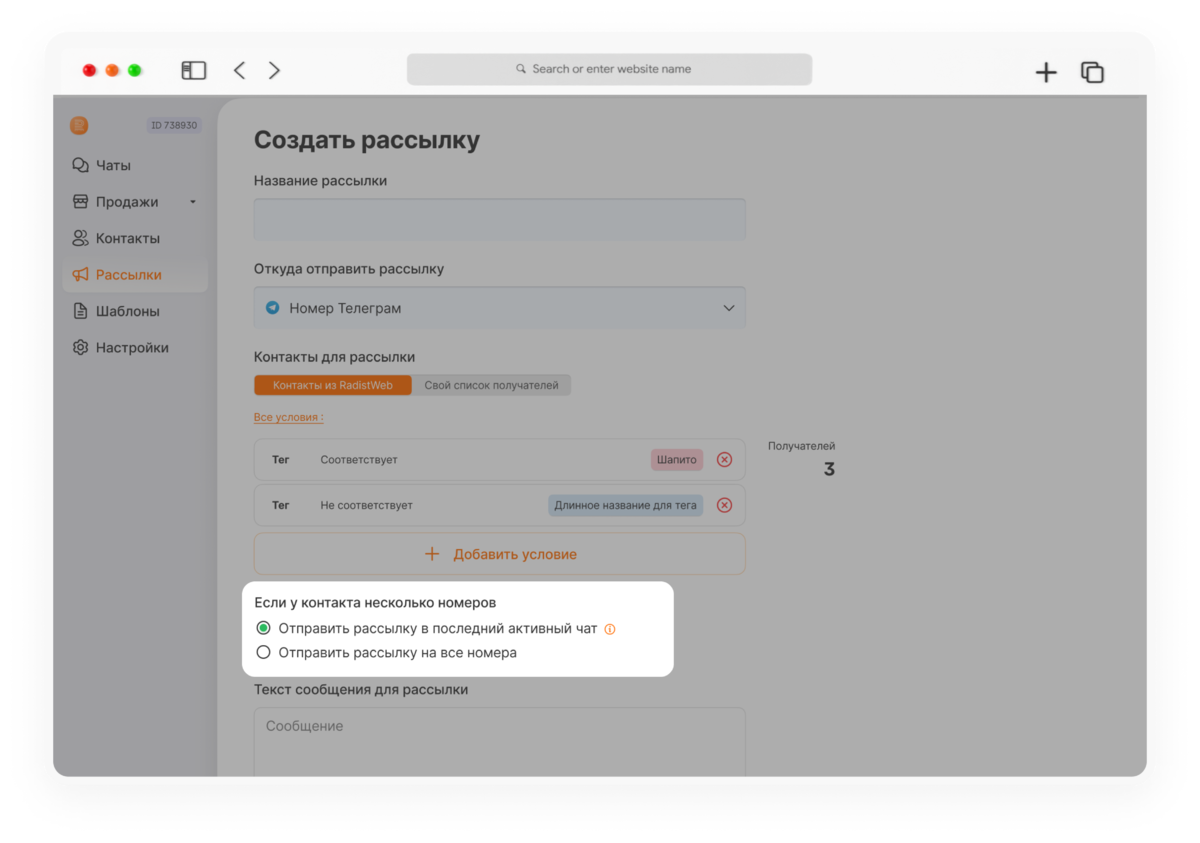
Task: Open the Шаблоны document icon
Action: click(80, 311)
